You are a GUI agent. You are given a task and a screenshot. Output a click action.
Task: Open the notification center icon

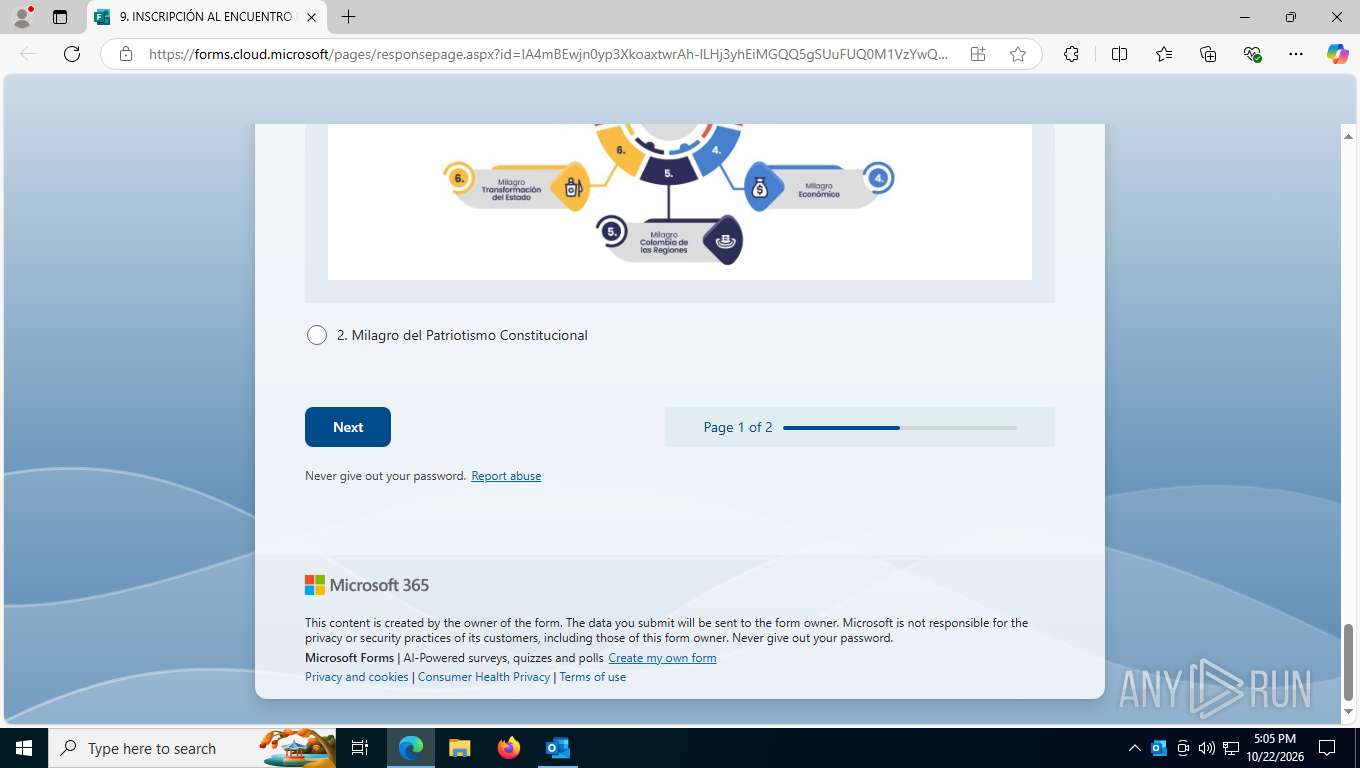pos(1327,748)
